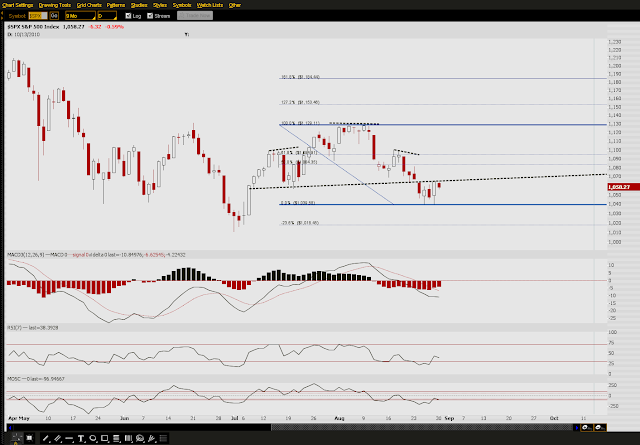Screen dimensions: 640x445
Task: Click the 0.0% Fibonacci level label
Action: pos(298,202)
